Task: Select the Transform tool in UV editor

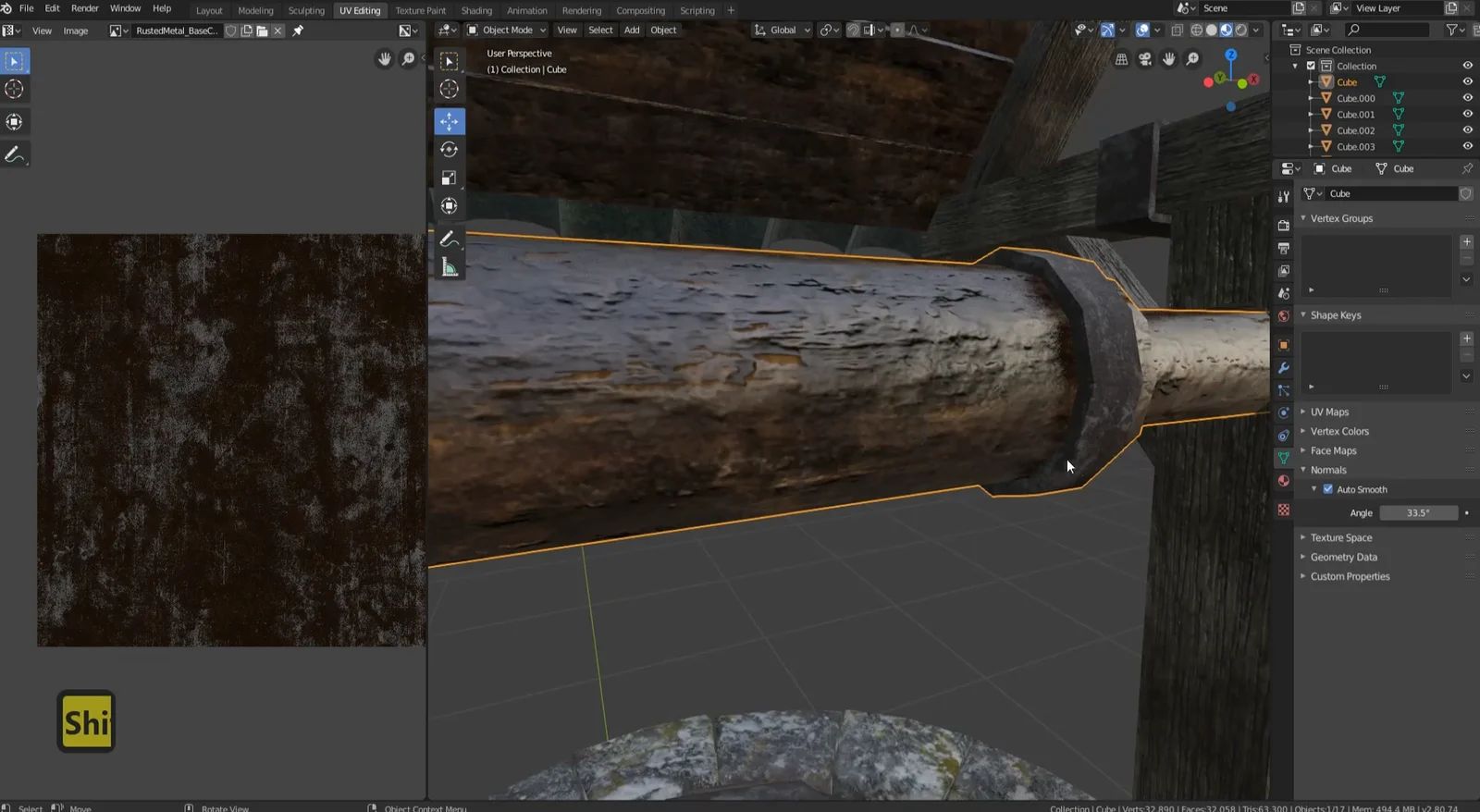Action: tap(15, 122)
